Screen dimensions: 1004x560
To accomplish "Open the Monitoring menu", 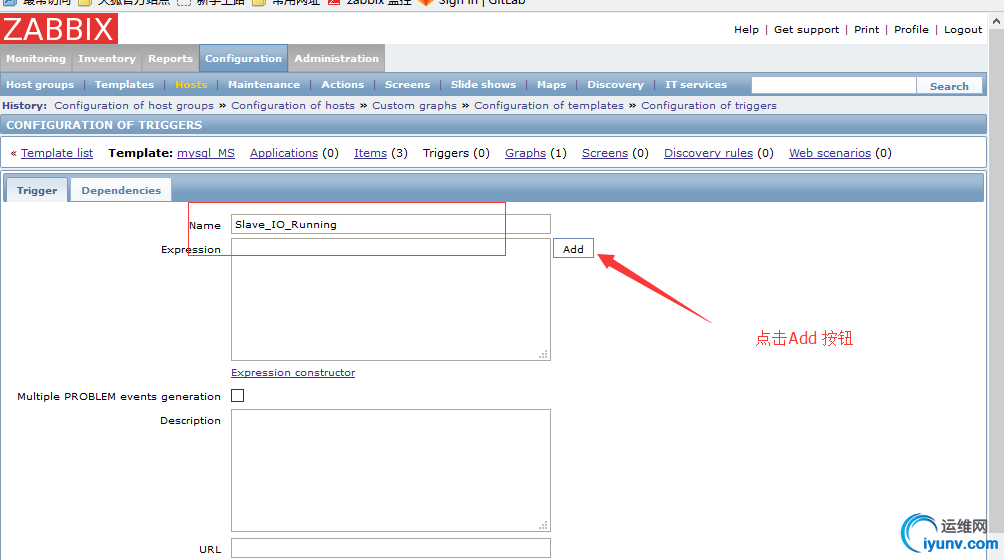I will 36,58.
